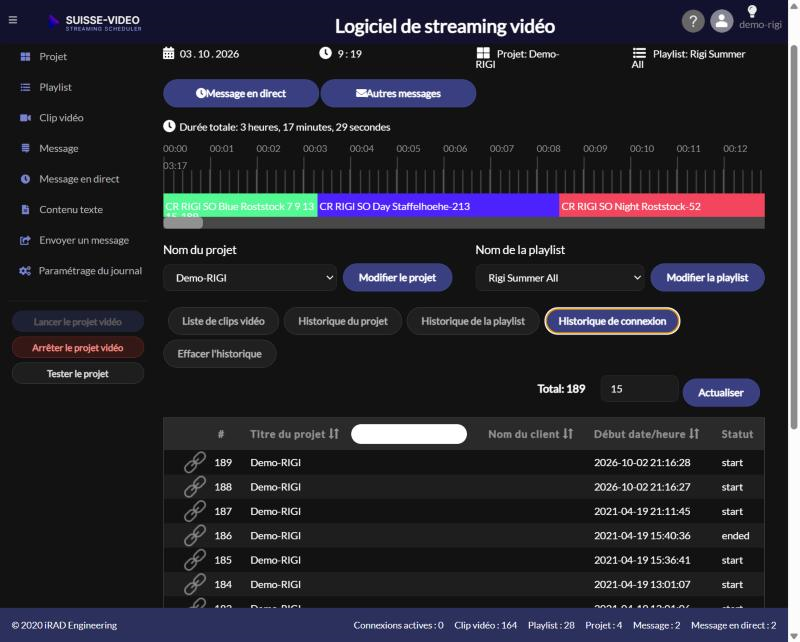Click the link icon in row 188
Viewport: 800px width, 642px height.
[195, 487]
